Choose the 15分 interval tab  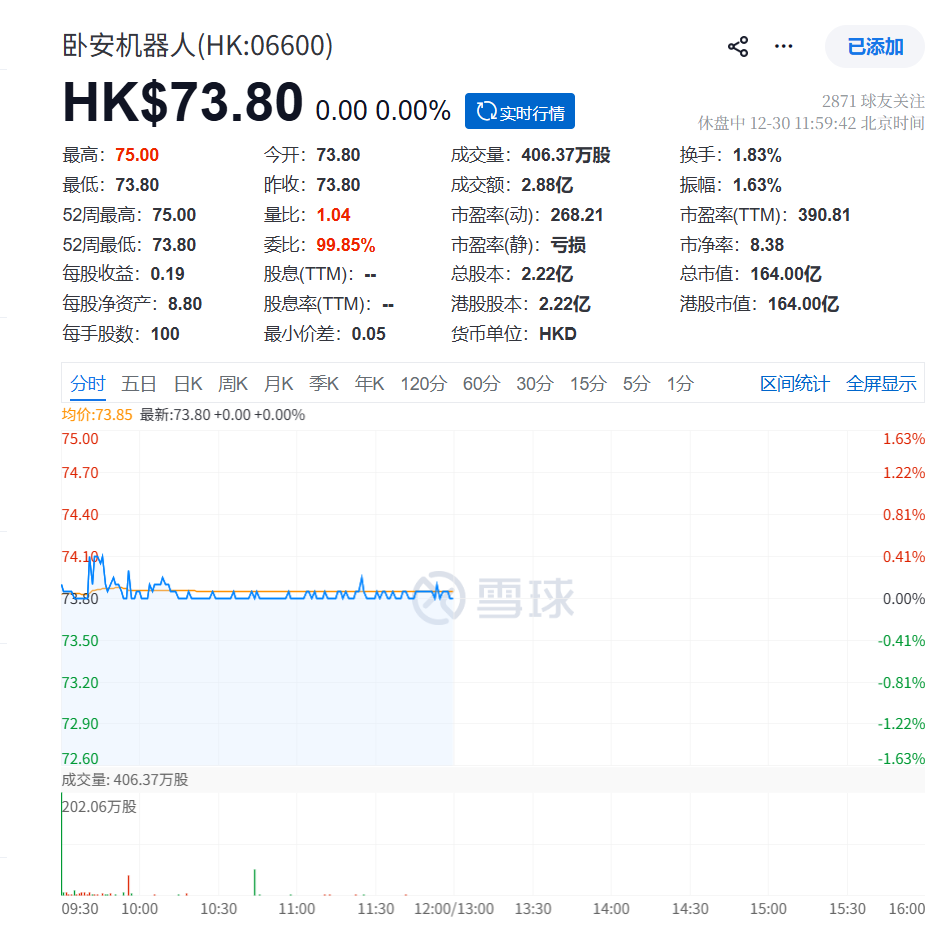[x=588, y=384]
